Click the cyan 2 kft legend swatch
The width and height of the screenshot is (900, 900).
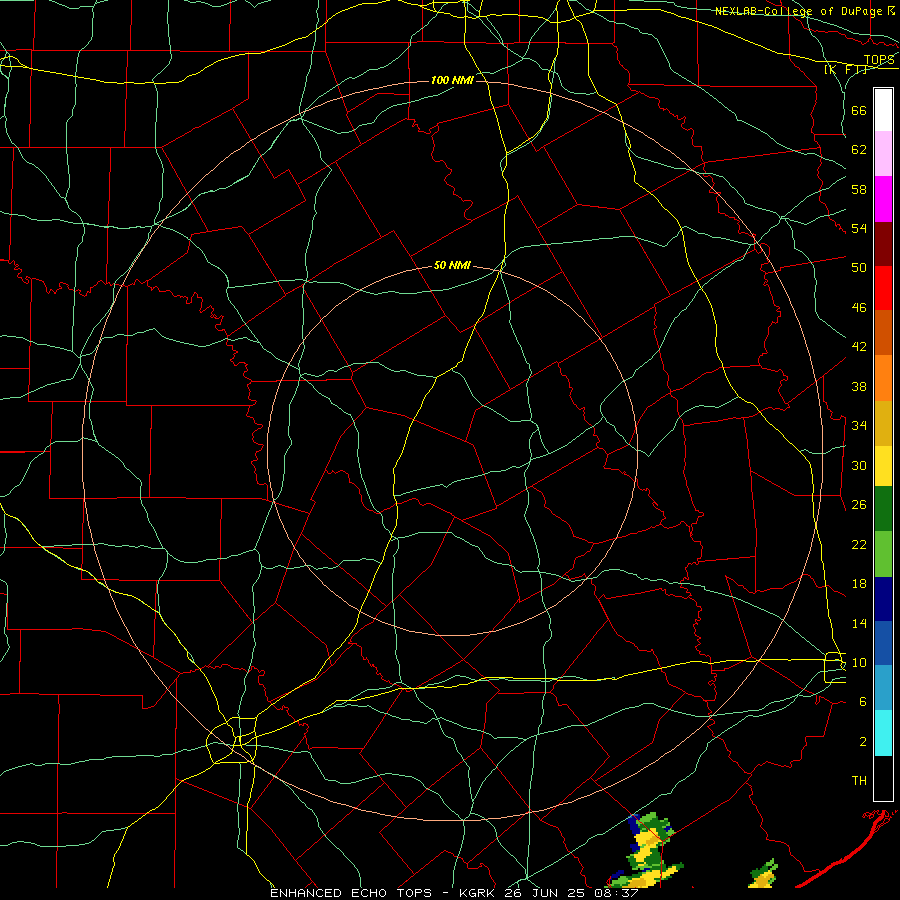[883, 733]
